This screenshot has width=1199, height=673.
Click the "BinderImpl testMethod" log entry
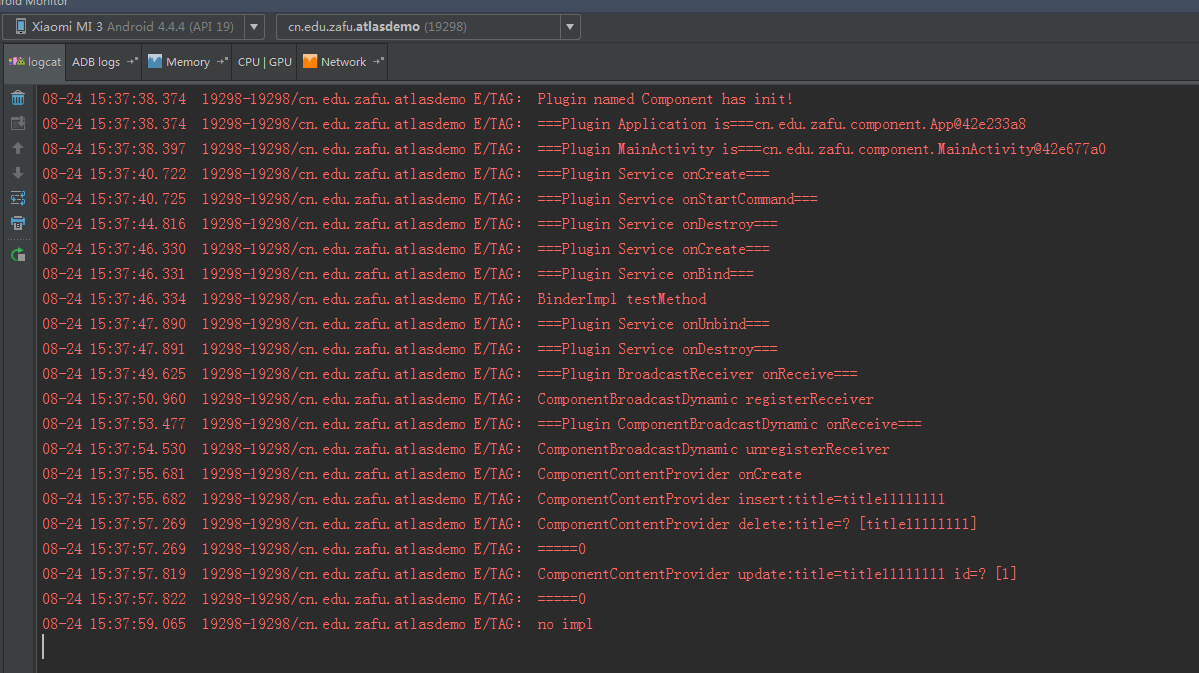coord(621,299)
